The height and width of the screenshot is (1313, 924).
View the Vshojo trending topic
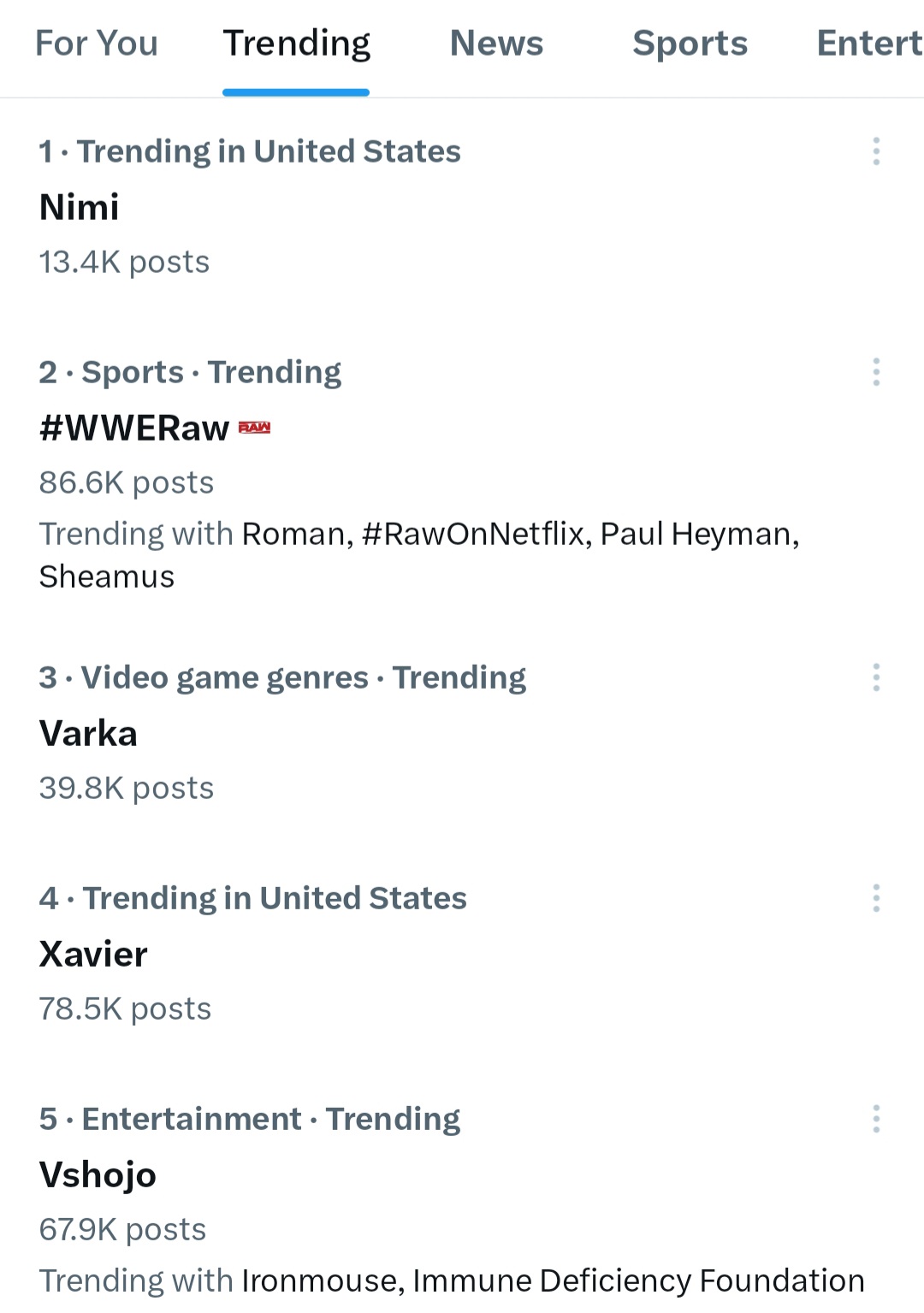[98, 1175]
